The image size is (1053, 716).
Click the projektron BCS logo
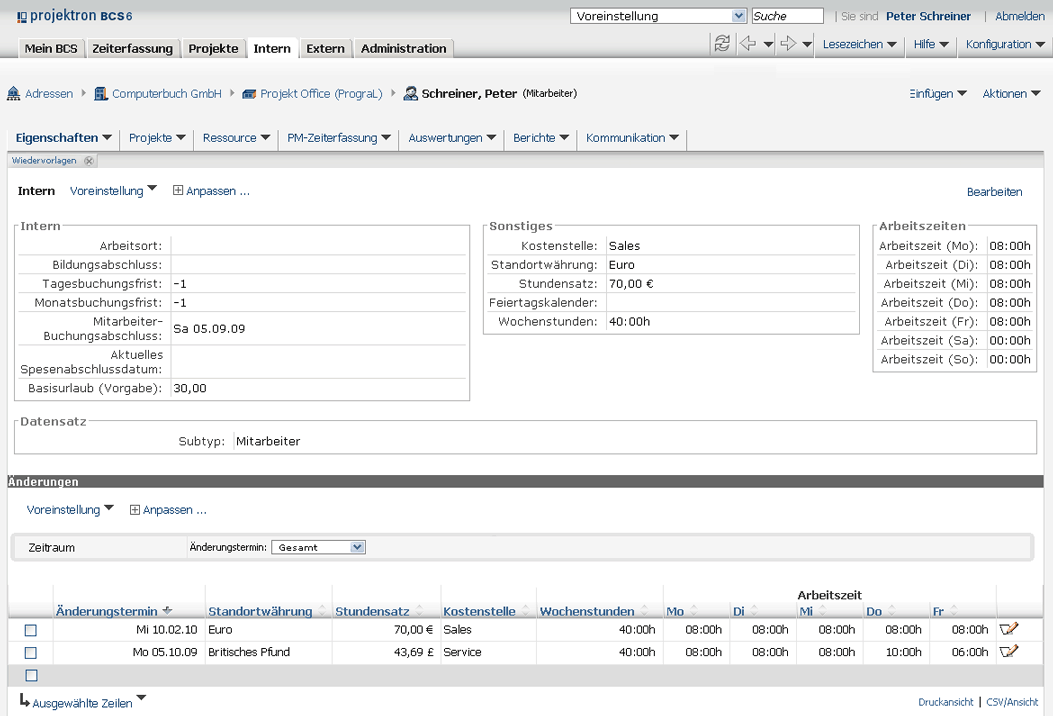pos(75,15)
